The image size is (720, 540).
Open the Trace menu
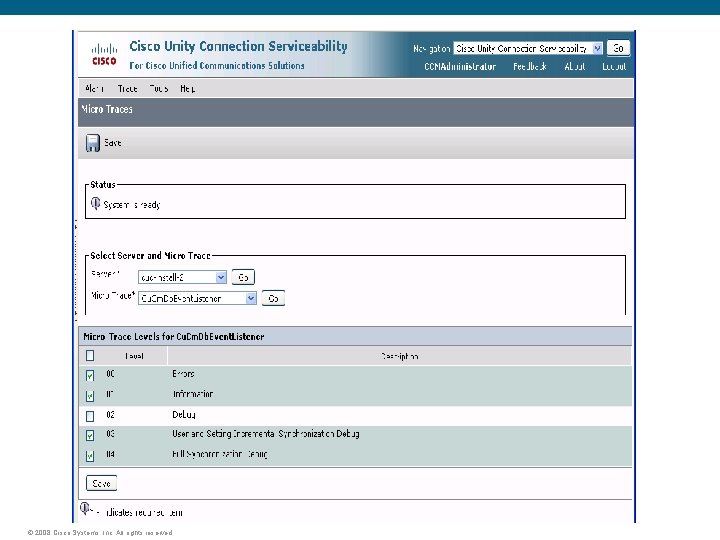tap(127, 89)
